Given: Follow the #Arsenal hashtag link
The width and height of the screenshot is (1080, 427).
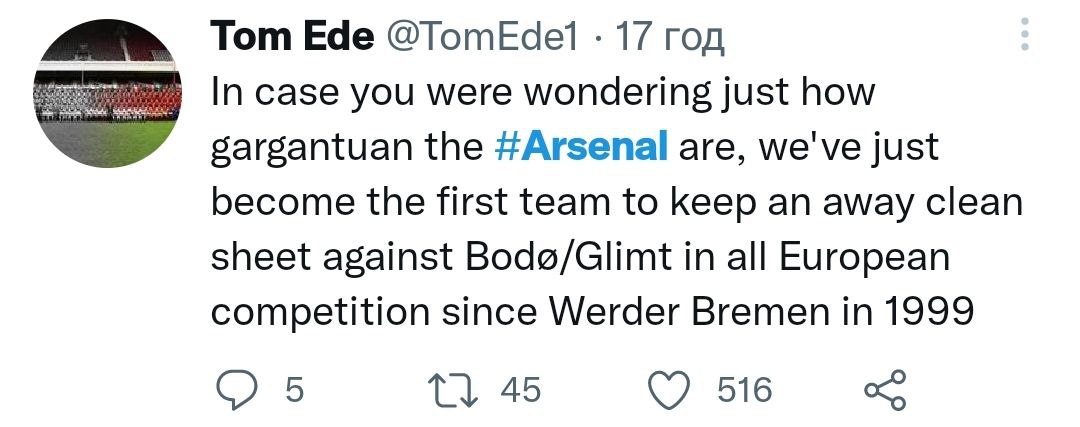Looking at the screenshot, I should (581, 147).
